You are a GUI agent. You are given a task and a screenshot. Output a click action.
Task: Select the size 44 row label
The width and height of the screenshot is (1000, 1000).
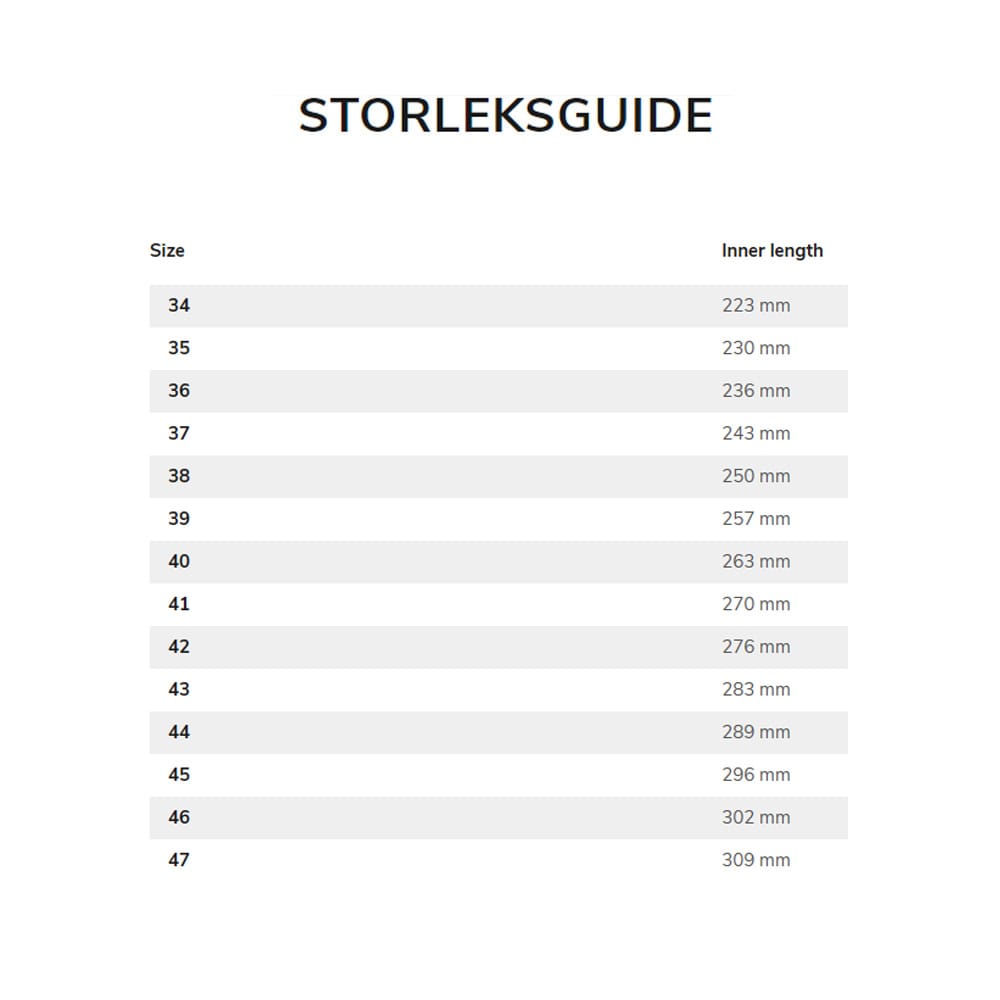[x=179, y=732]
